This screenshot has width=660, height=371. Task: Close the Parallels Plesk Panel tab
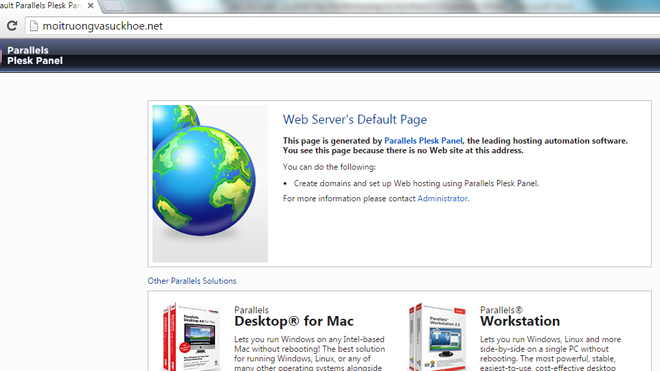[90, 6]
